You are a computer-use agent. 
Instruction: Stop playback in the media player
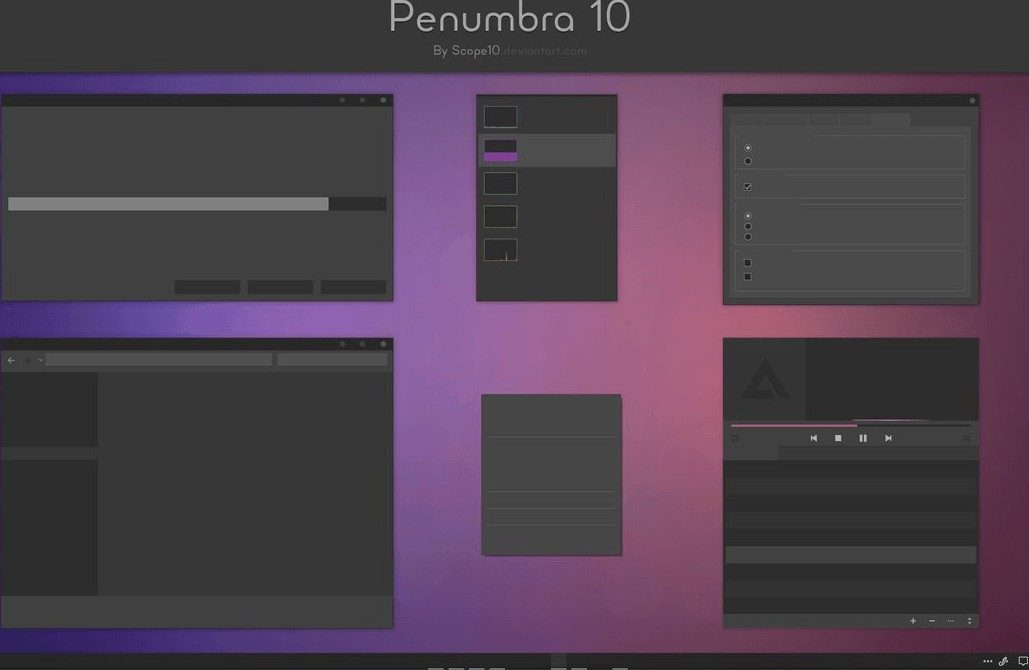coord(838,438)
